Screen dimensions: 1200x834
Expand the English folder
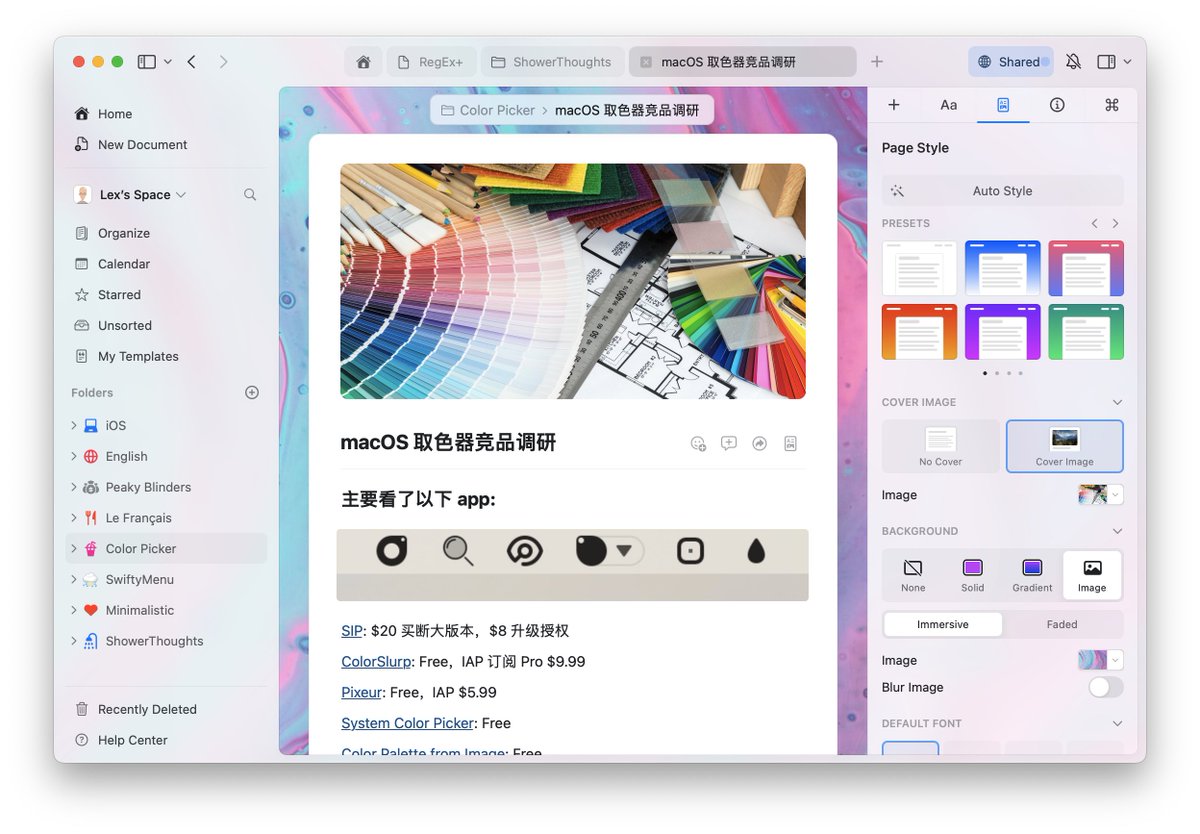[74, 457]
